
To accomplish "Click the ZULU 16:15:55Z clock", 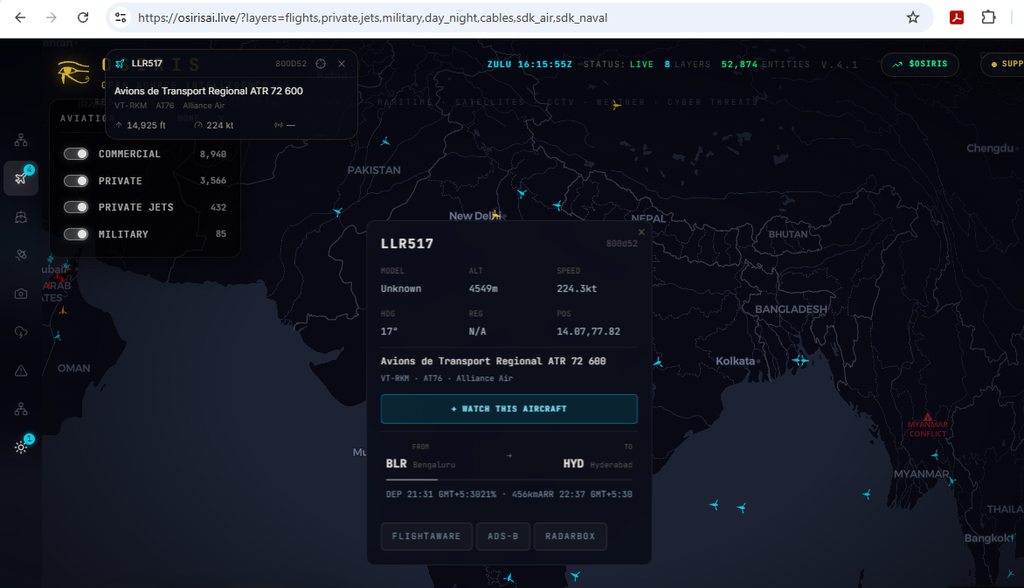I will point(530,64).
